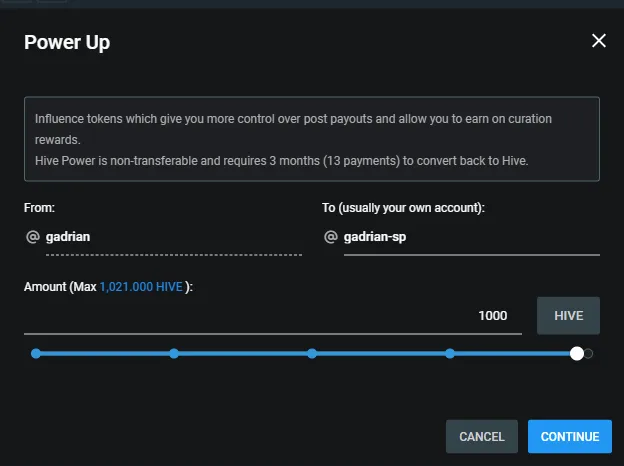Open the HIVE currency selector
Image resolution: width=624 pixels, height=466 pixels.
568,316
